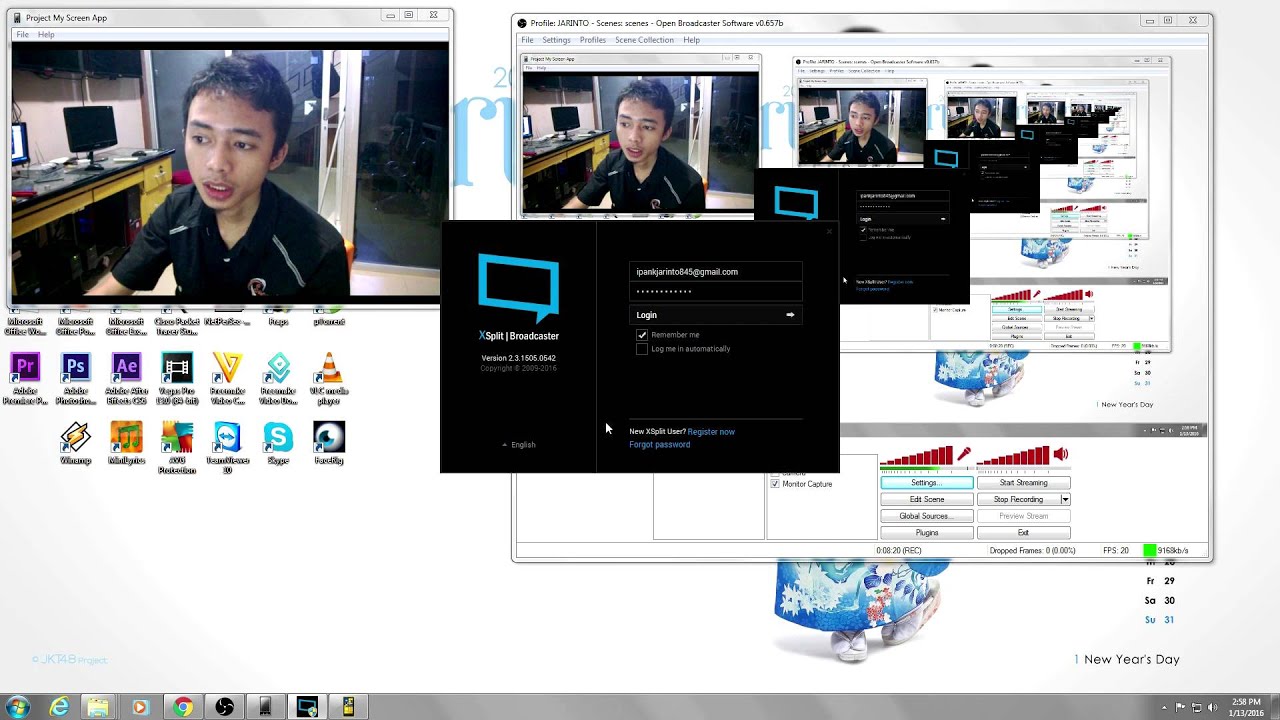Viewport: 1280px width, 720px height.
Task: Open Plugins button in OBS
Action: coord(926,533)
